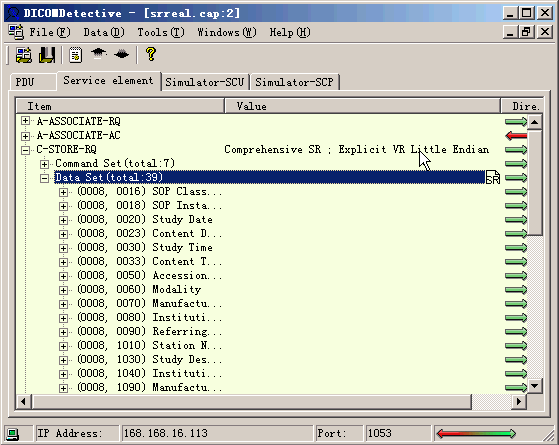The height and width of the screenshot is (445, 559).
Task: Open the File(F) menu
Action: 50,32
